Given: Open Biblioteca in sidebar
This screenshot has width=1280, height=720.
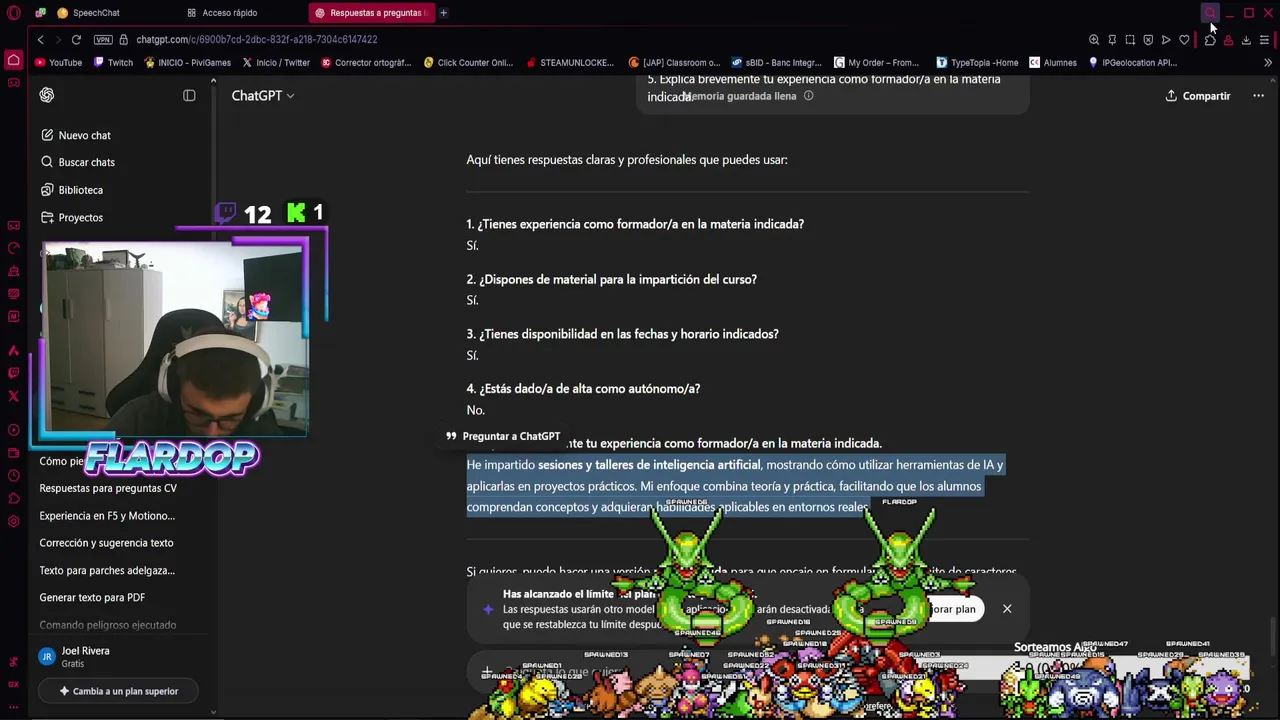Looking at the screenshot, I should [80, 190].
